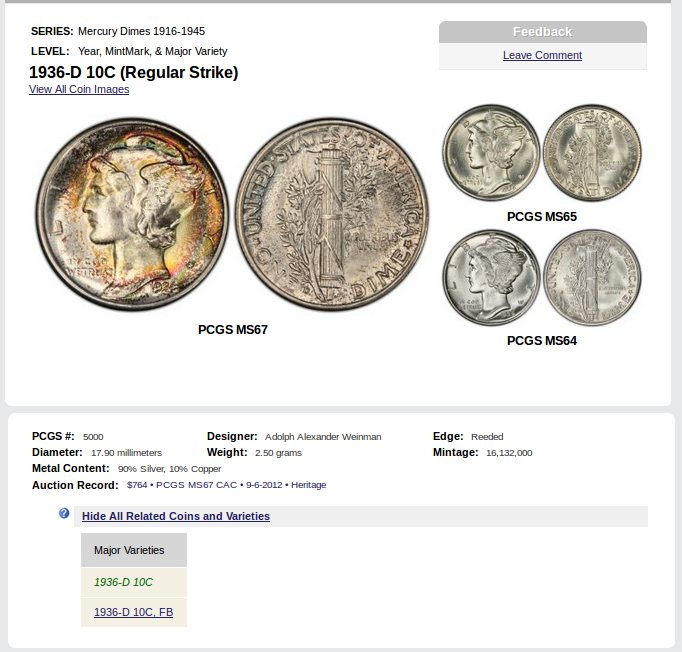Select the PCGS MS65 obverse thumbnail

tap(491, 153)
